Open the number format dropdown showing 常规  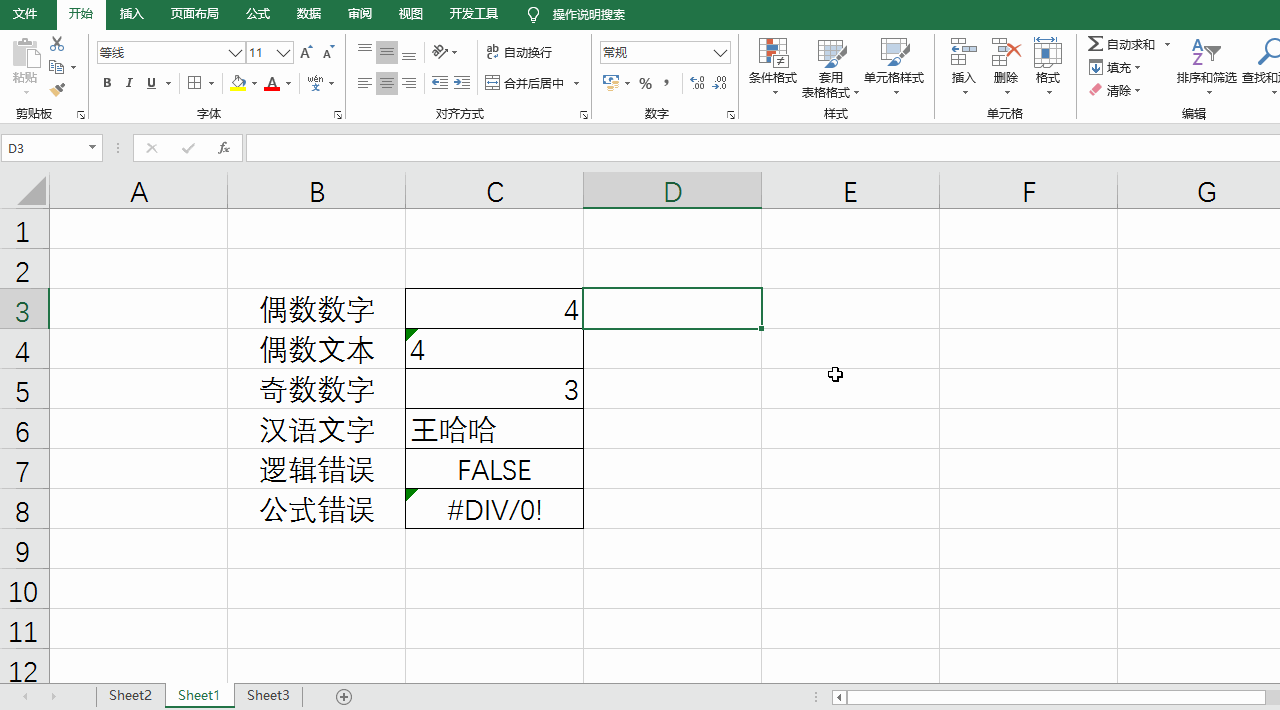[718, 52]
